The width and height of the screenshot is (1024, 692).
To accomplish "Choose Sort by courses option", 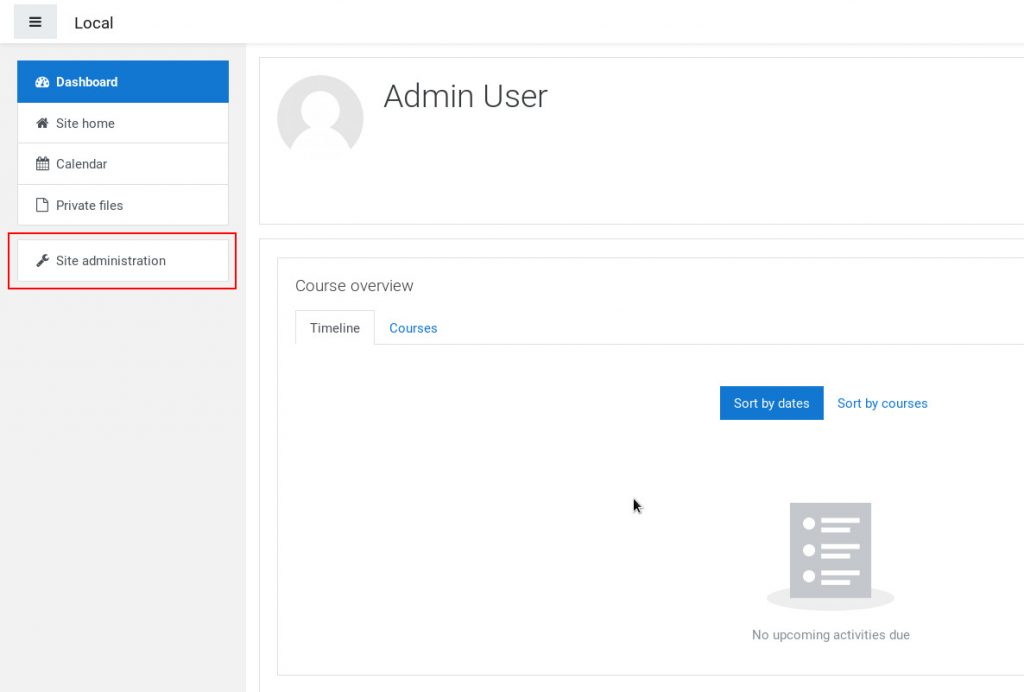I will [x=882, y=403].
